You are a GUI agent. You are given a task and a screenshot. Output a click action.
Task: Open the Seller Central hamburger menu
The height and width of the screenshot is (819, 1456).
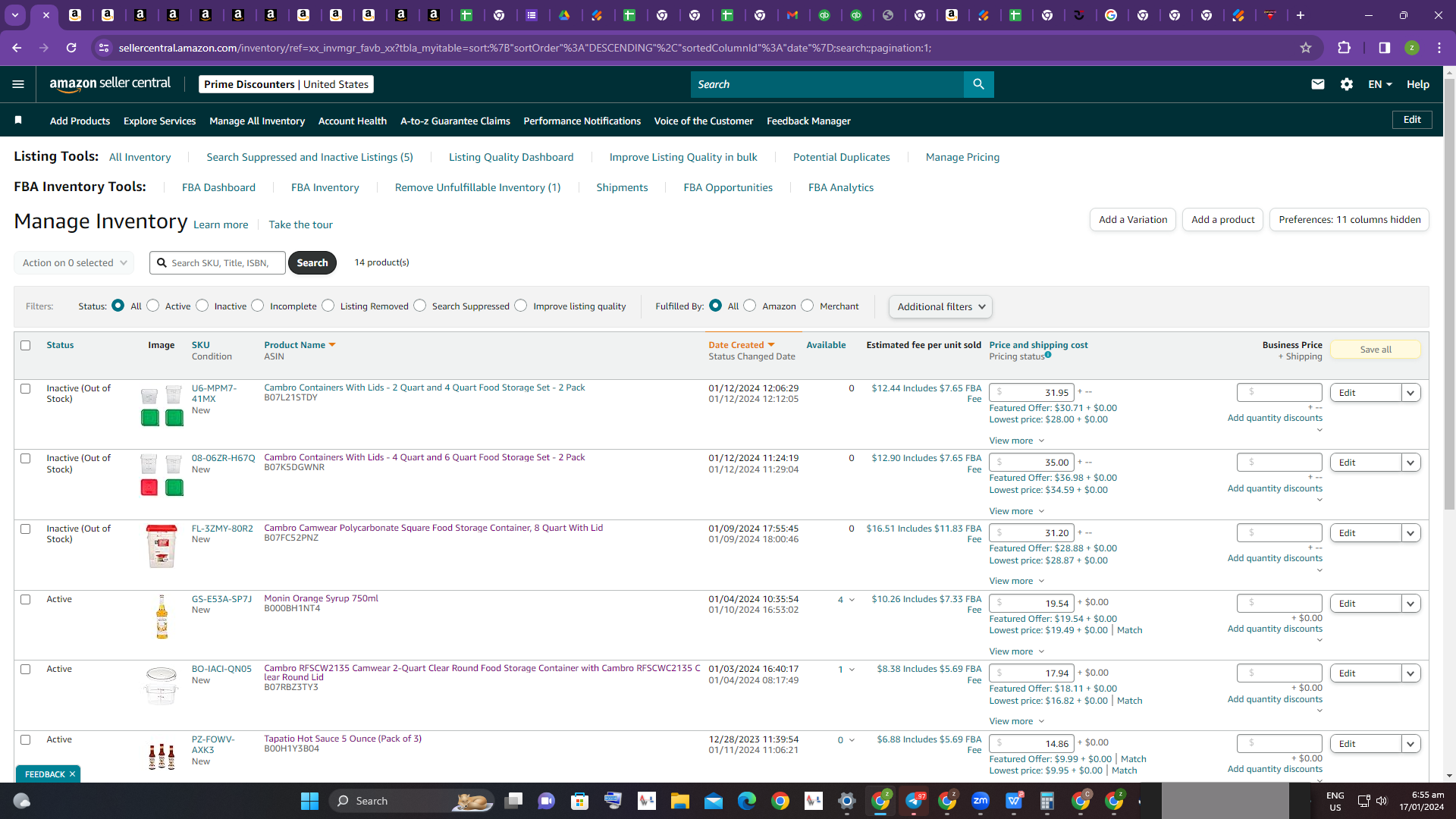click(18, 84)
